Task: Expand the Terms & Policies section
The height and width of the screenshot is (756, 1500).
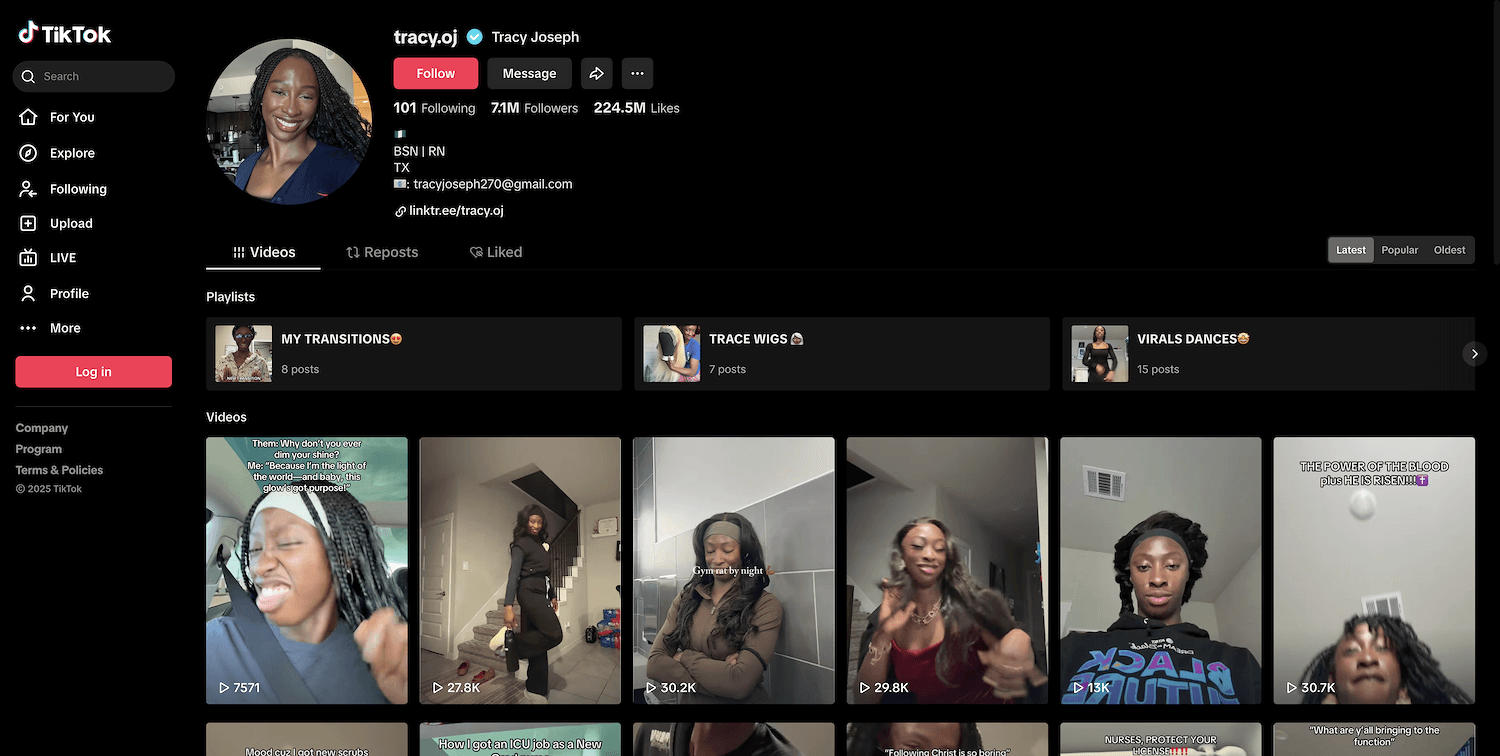Action: [59, 470]
